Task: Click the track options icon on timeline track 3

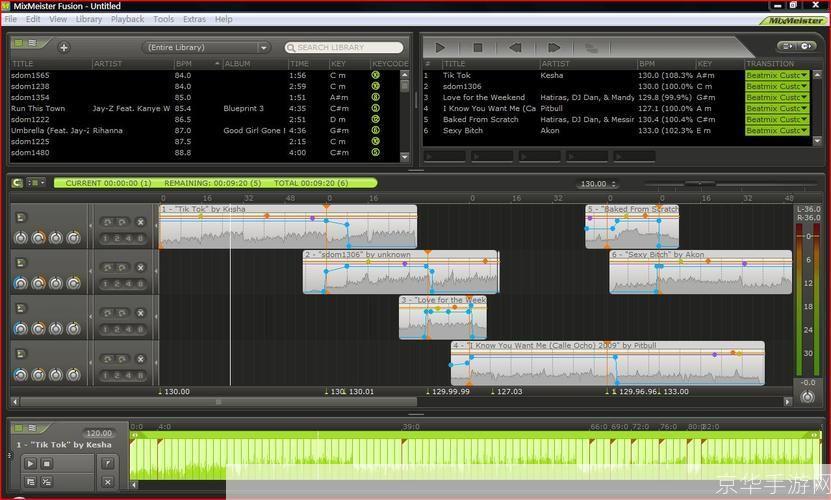Action: (20, 309)
